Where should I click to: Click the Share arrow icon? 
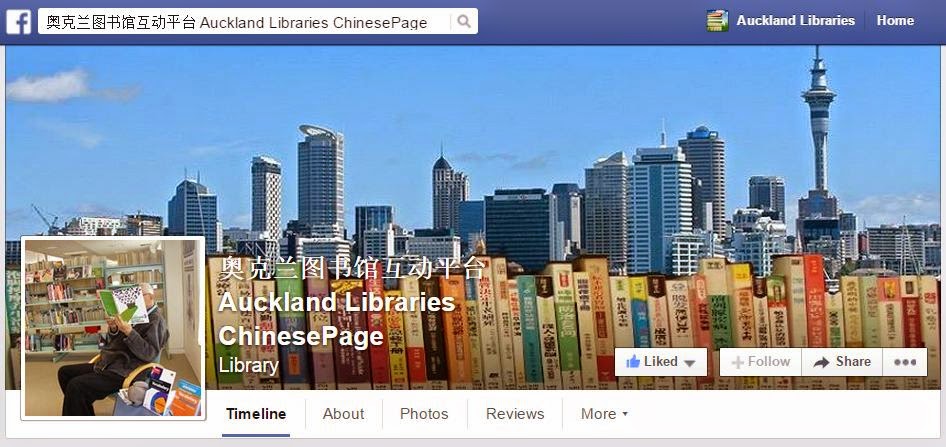pos(821,362)
